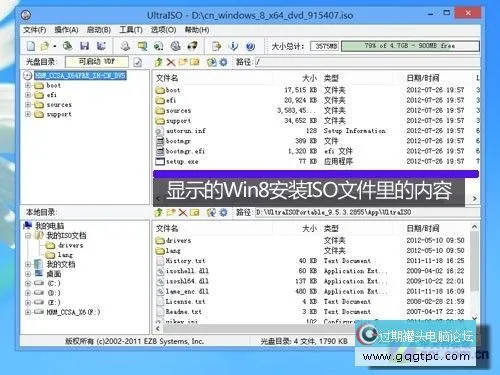
Task: Click right arrow of ISO list horizontal scrollbar
Action: click(474, 199)
